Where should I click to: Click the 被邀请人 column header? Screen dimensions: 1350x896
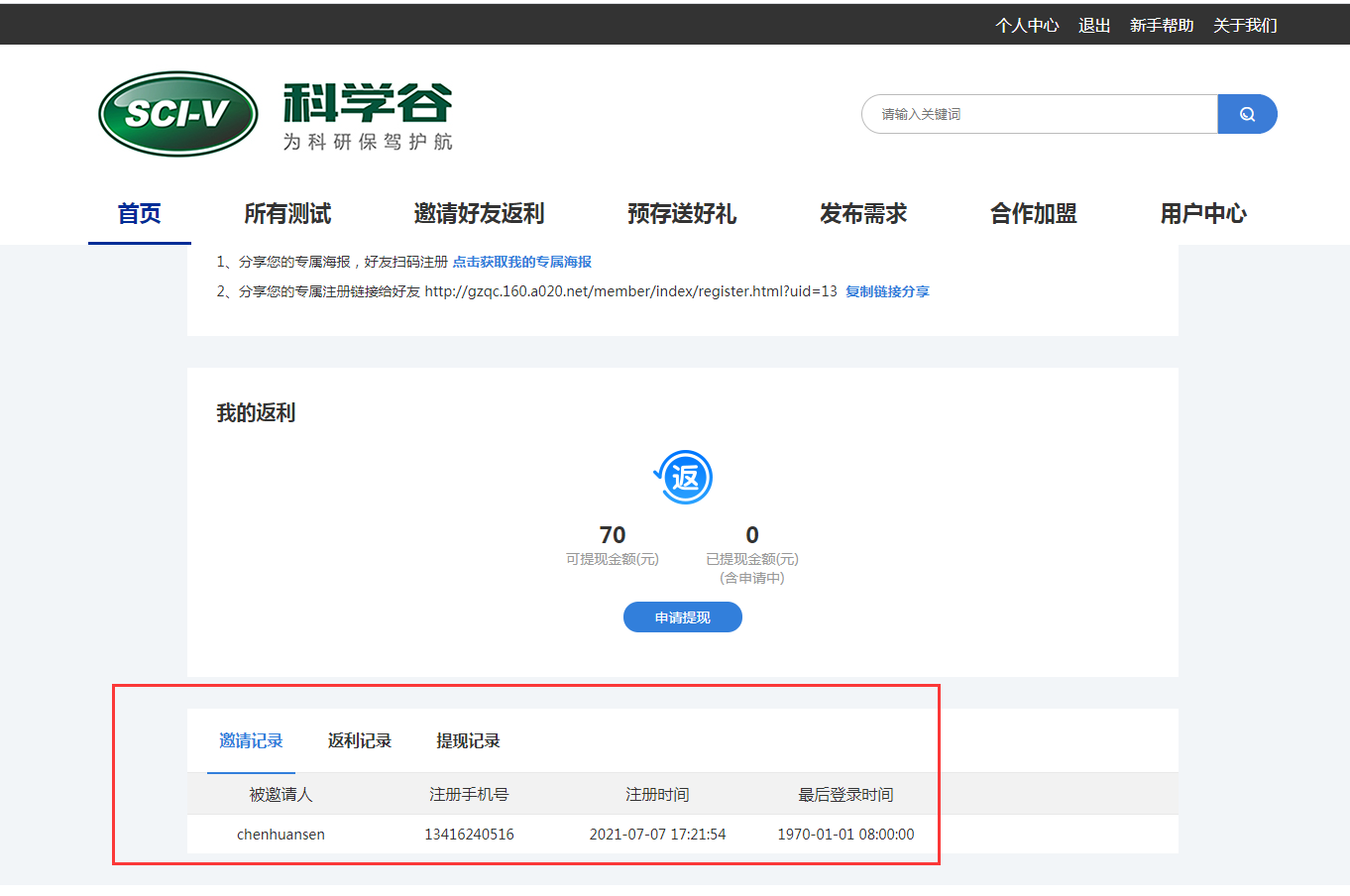281,795
